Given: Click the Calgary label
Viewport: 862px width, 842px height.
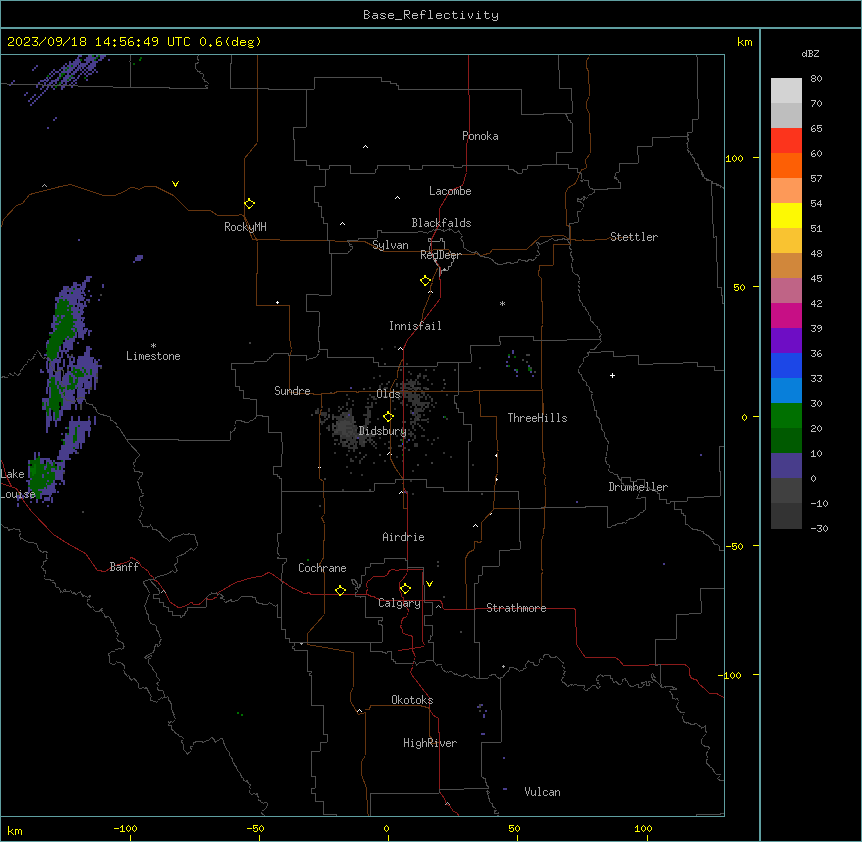Looking at the screenshot, I should coord(400,603).
